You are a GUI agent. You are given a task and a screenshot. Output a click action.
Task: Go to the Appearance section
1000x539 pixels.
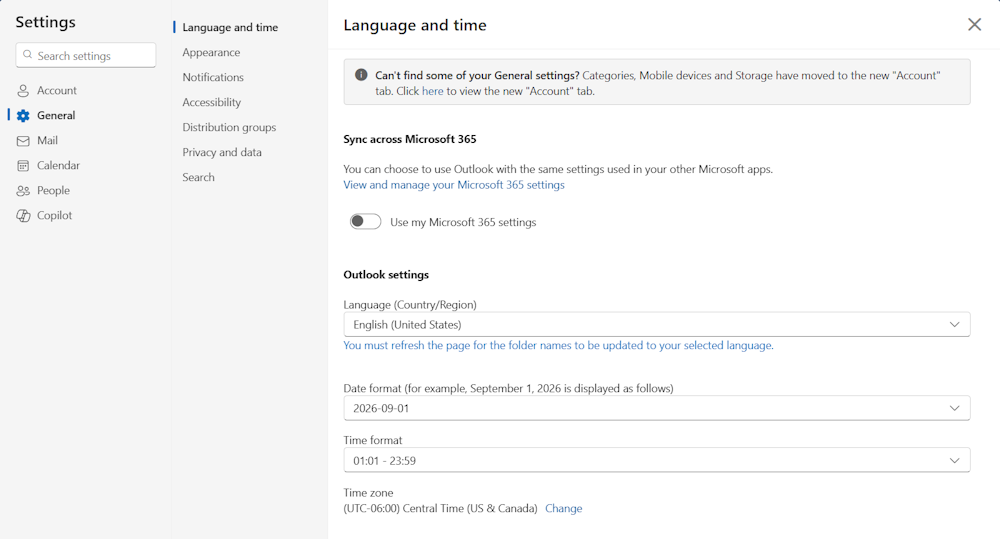click(x=211, y=52)
